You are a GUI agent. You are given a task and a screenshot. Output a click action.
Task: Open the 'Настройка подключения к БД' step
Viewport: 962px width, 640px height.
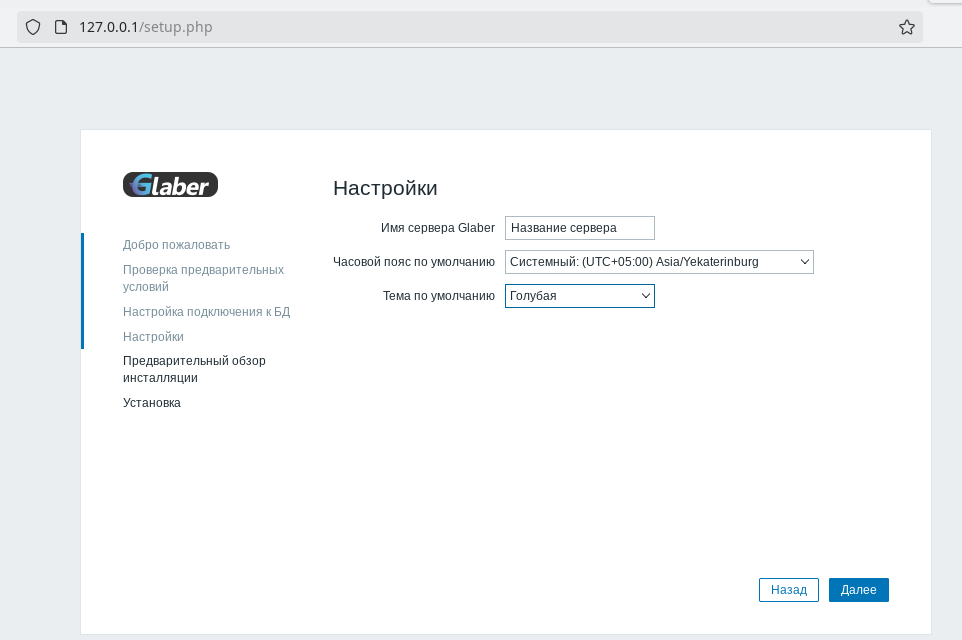(x=206, y=312)
